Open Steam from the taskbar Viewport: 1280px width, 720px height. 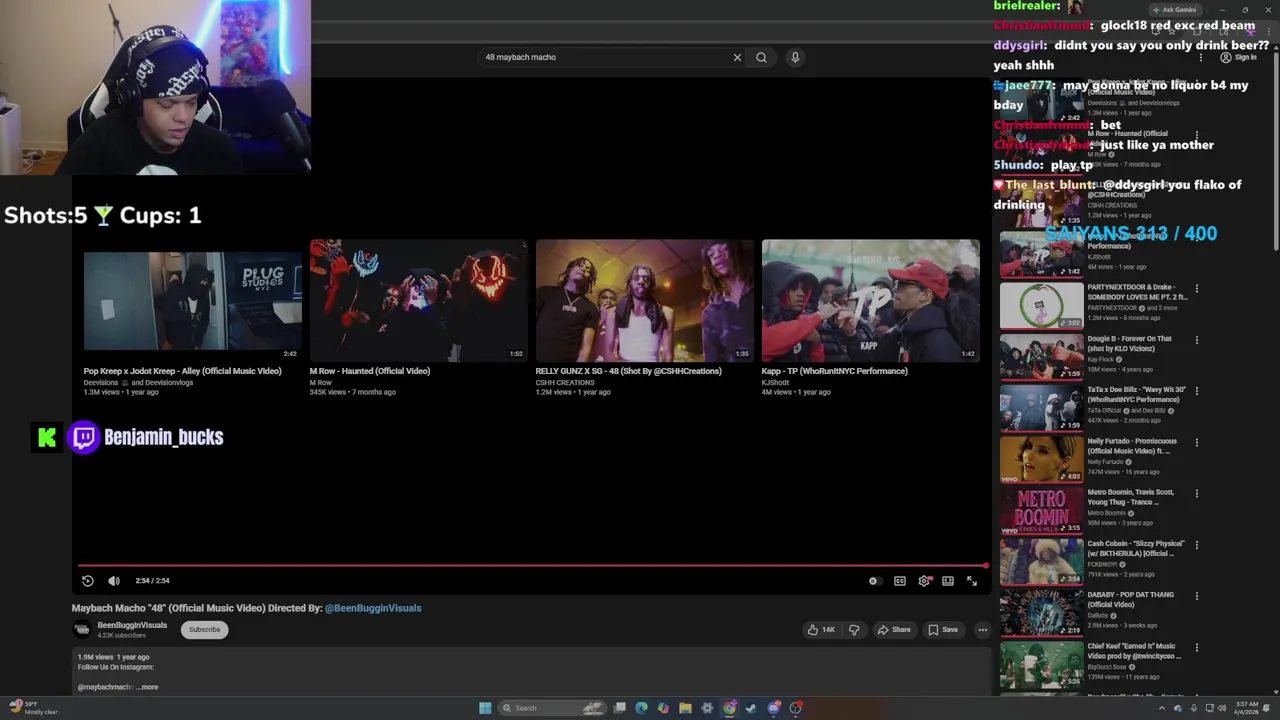tap(751, 708)
